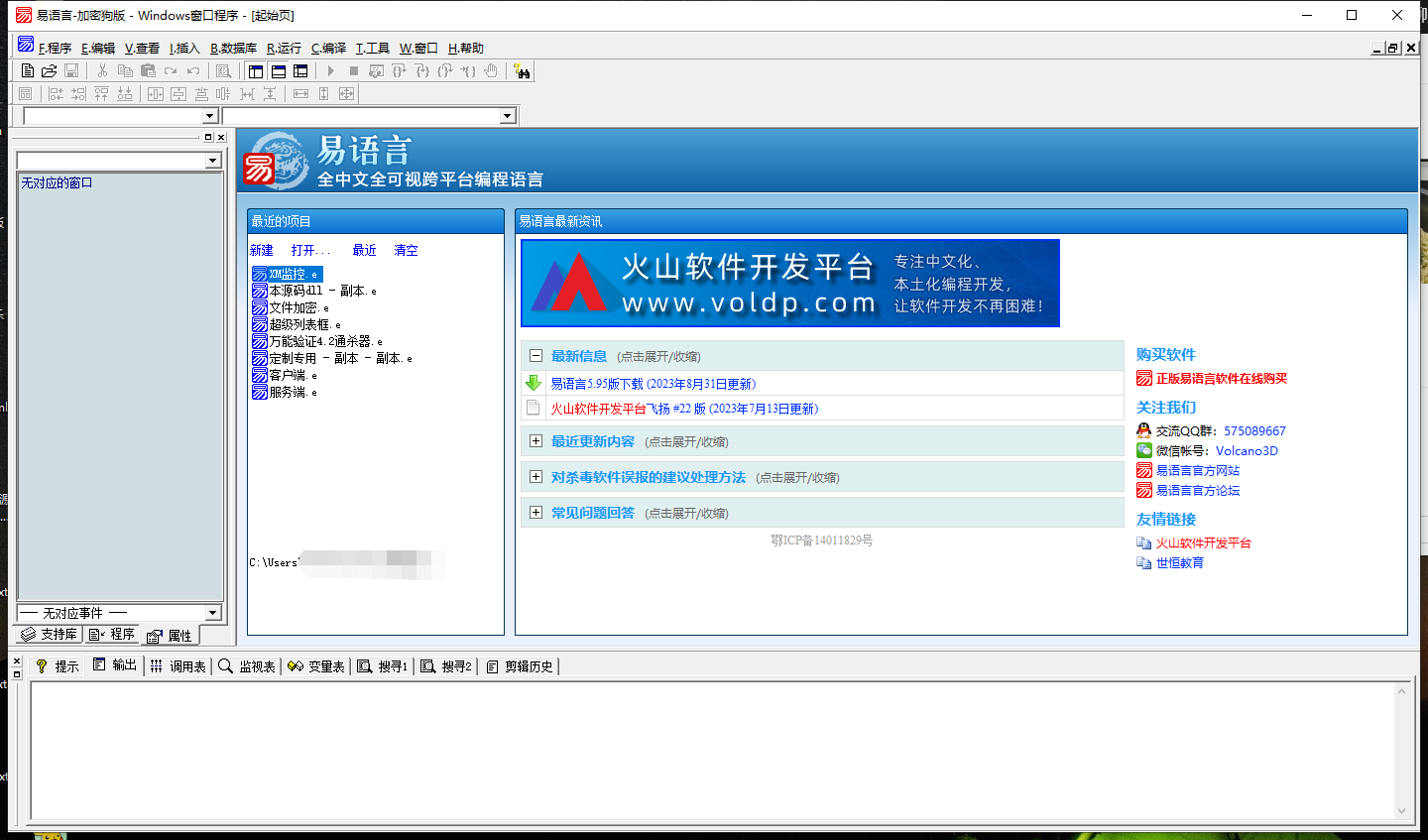Viewport: 1428px width, 840px height.
Task: Collapse the 最新信息 section
Action: tap(535, 356)
